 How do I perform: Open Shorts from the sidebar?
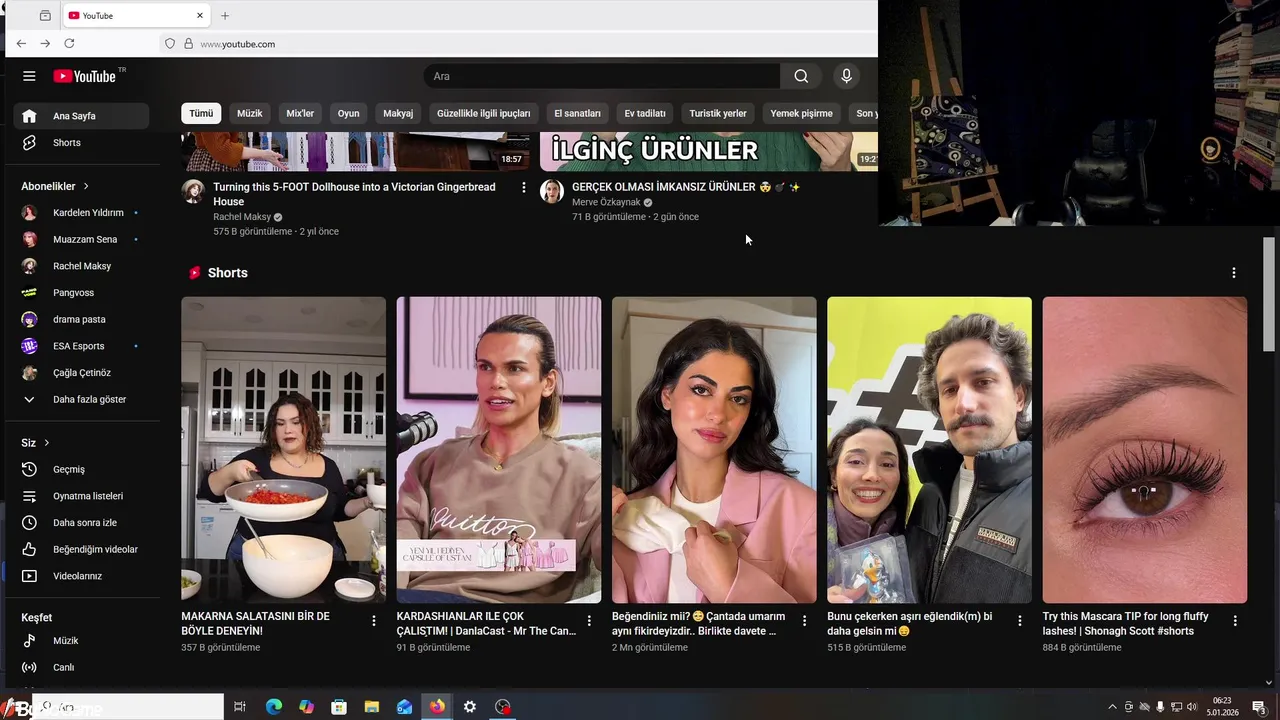(x=81, y=143)
